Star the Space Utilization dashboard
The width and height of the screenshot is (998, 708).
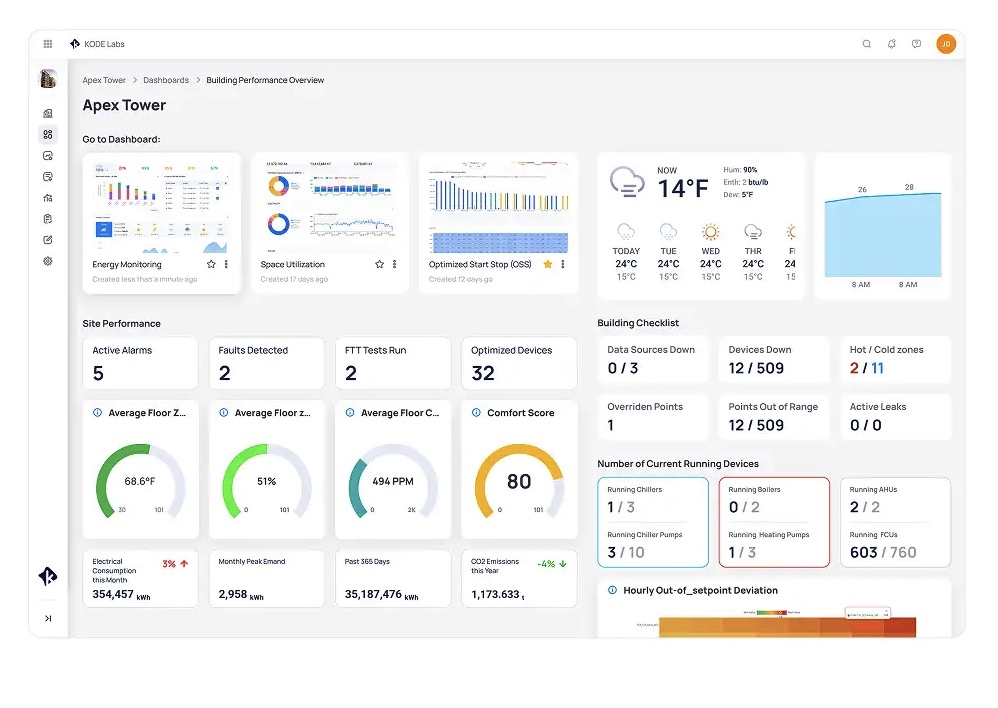pos(379,264)
